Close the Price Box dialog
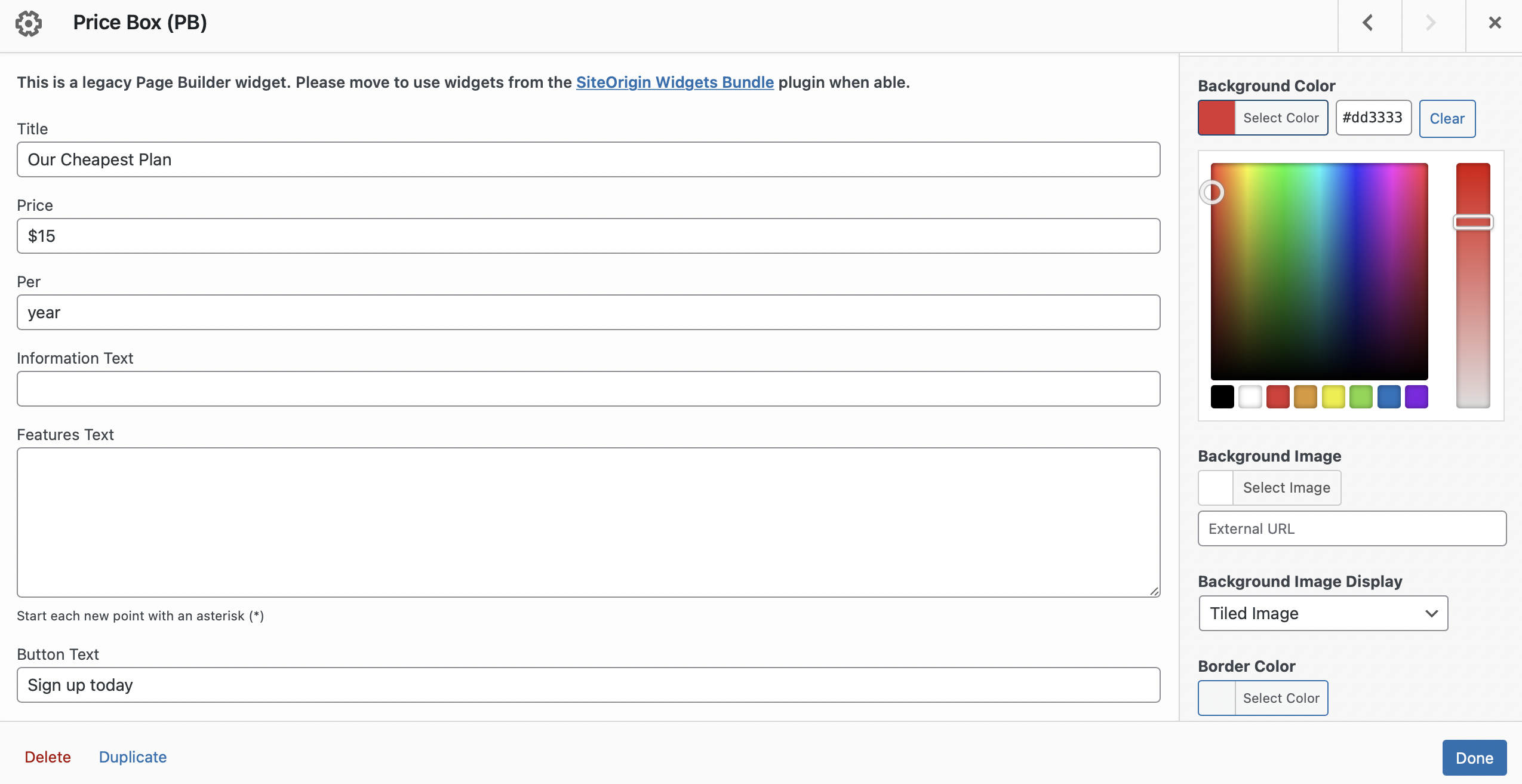The width and height of the screenshot is (1522, 784). [x=1495, y=23]
